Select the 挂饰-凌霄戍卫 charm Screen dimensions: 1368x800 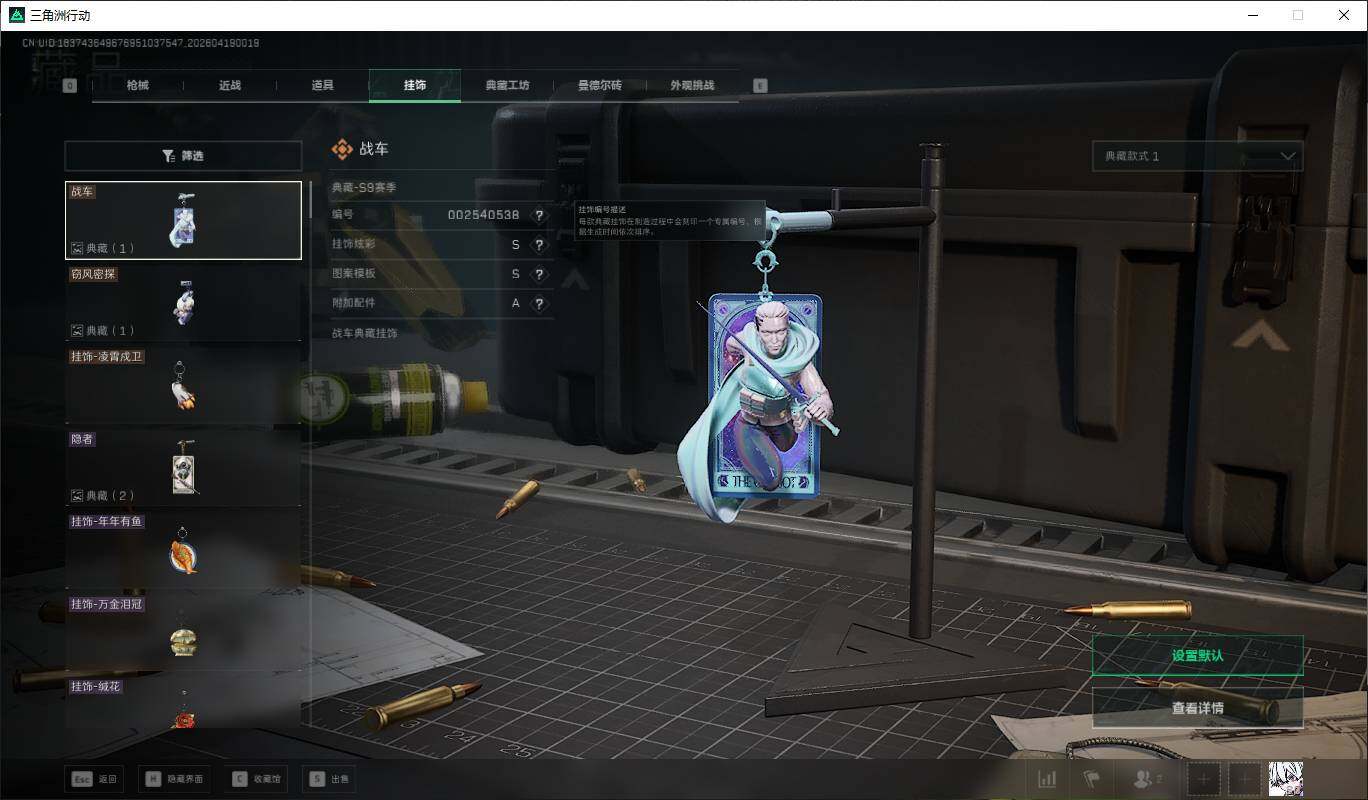[x=183, y=385]
